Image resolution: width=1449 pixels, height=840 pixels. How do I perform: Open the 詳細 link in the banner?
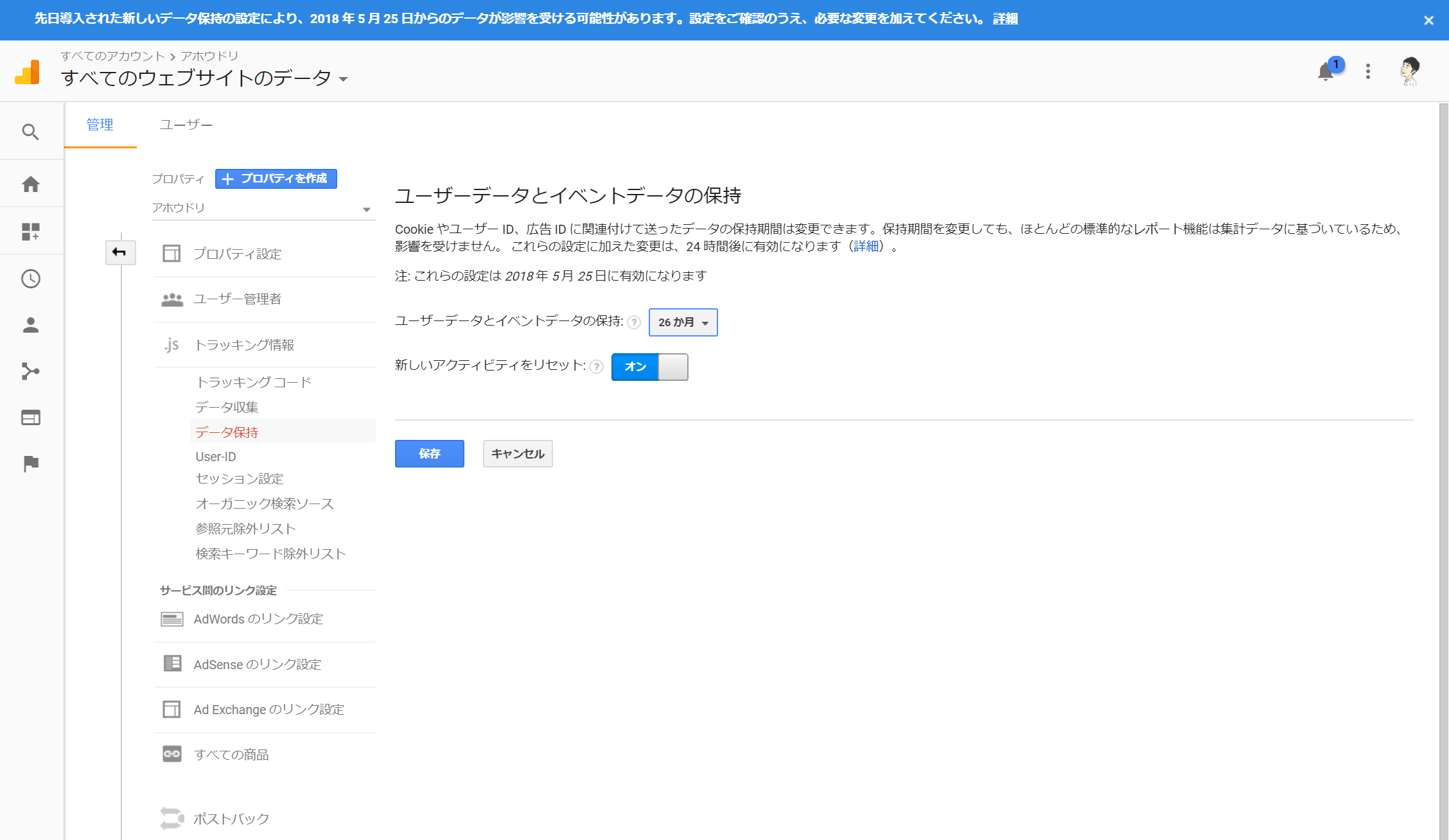tap(1005, 19)
